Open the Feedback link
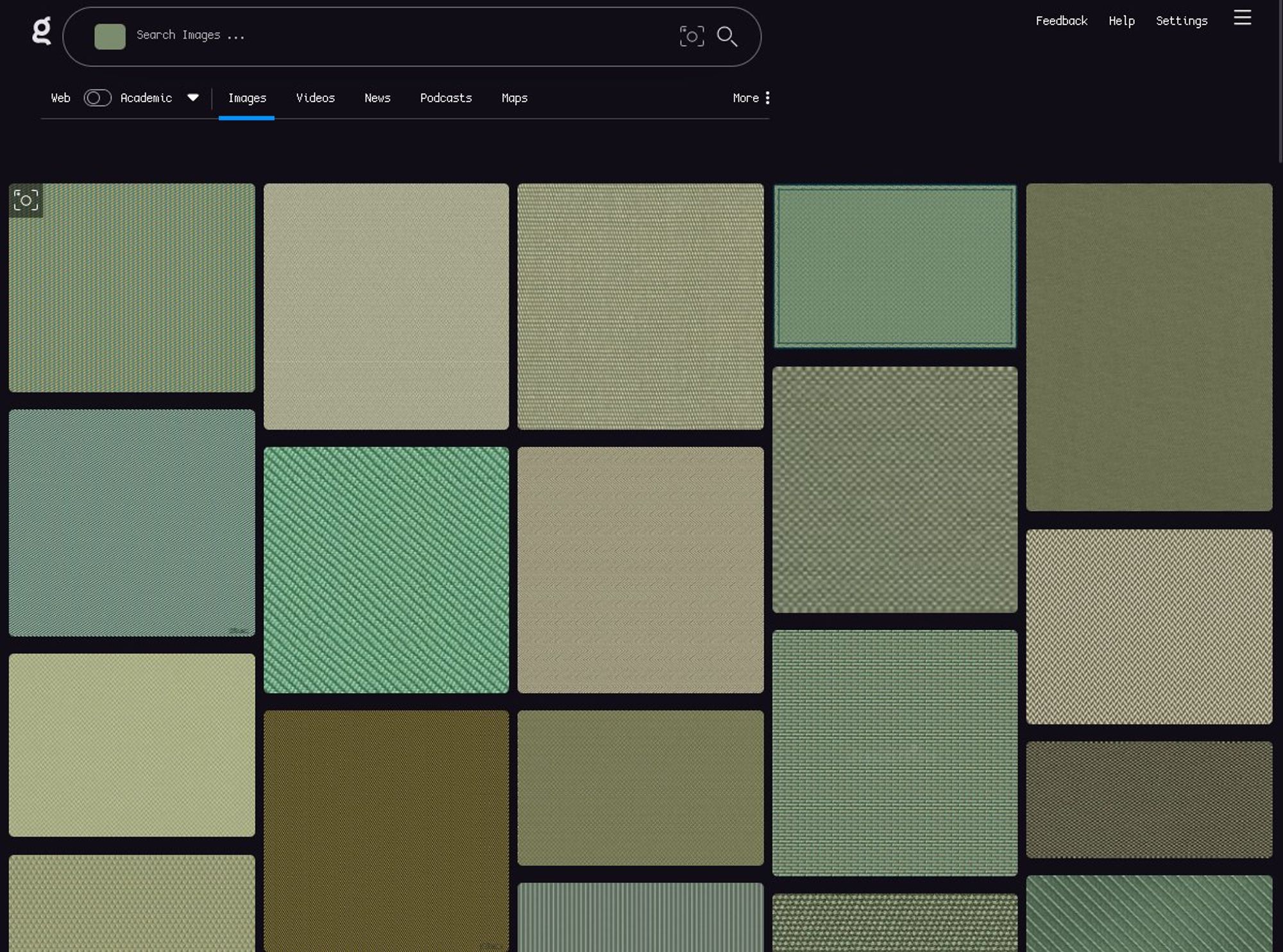 (x=1061, y=21)
